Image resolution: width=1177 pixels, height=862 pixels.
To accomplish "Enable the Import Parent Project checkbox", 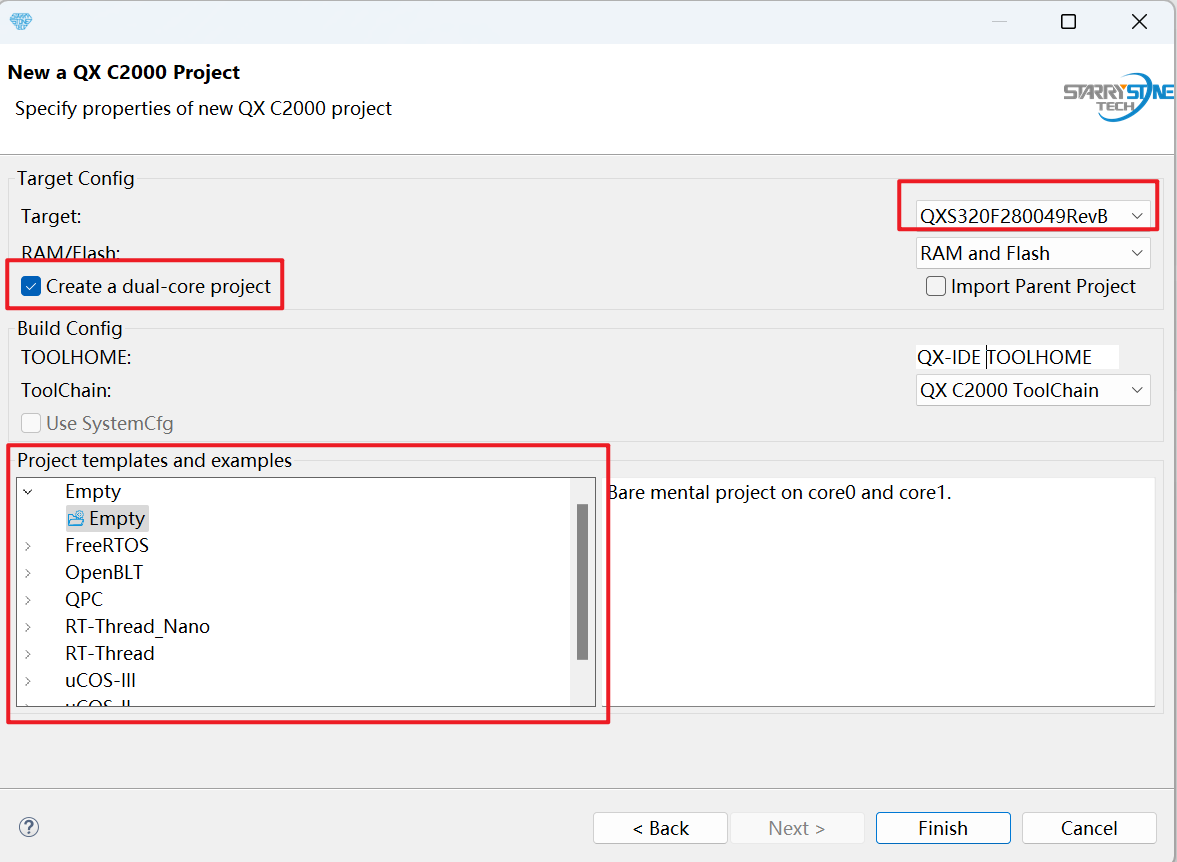I will [x=935, y=286].
